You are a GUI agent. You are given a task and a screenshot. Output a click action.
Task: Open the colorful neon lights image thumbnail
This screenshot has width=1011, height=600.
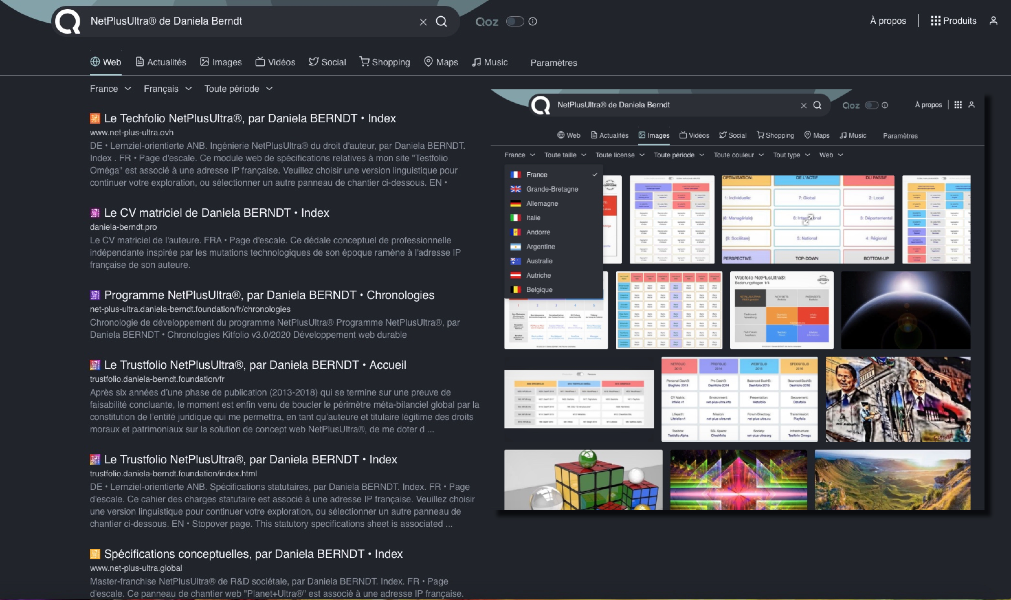point(738,480)
